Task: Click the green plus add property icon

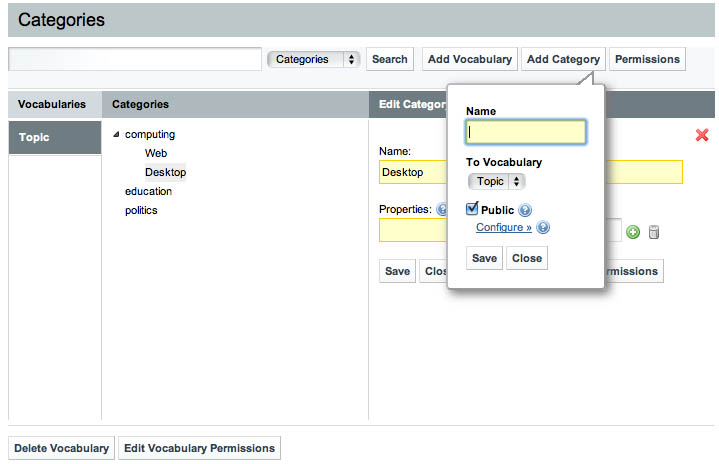Action: tap(633, 233)
